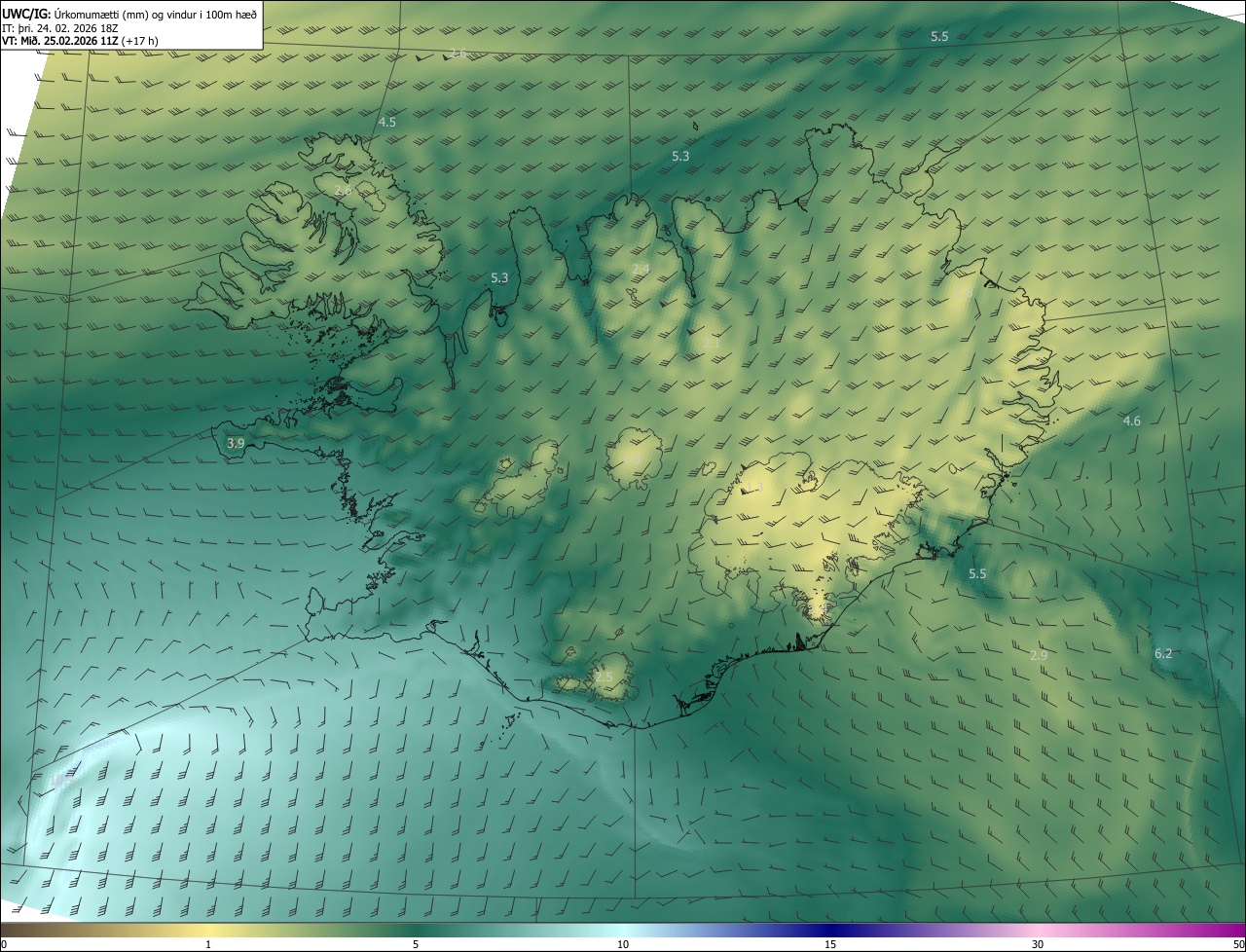Click the 4.5 value label northwest of Iceland
Viewport: 1246px width, 952px height.
[387, 122]
